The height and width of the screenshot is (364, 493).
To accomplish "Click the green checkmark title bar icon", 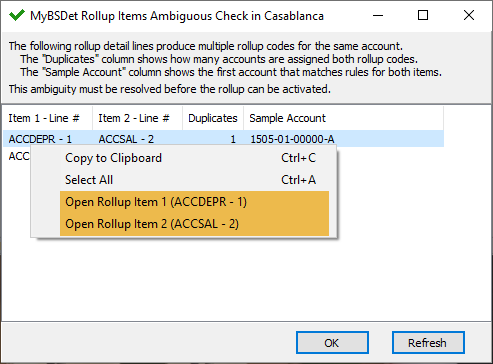I will pos(17,15).
